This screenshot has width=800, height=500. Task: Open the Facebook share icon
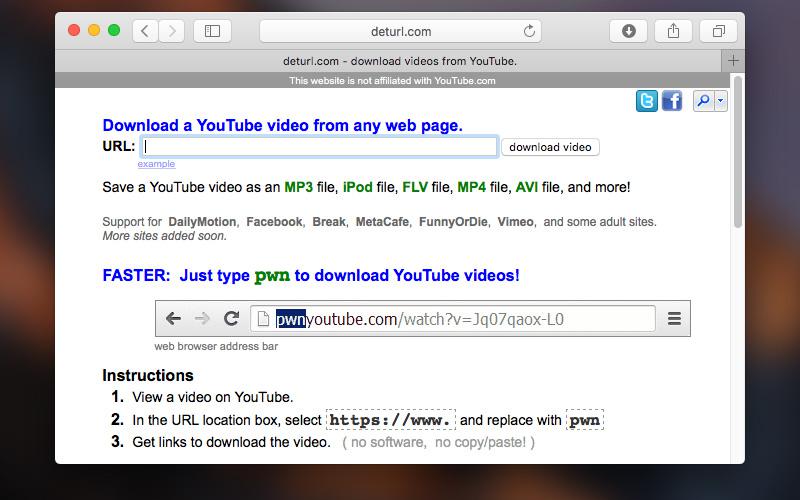(x=672, y=101)
